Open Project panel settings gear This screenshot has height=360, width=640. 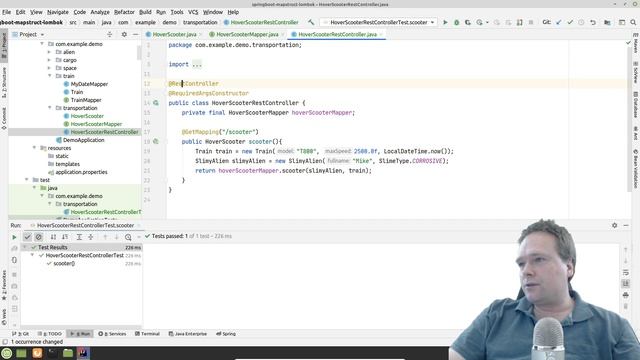point(124,35)
